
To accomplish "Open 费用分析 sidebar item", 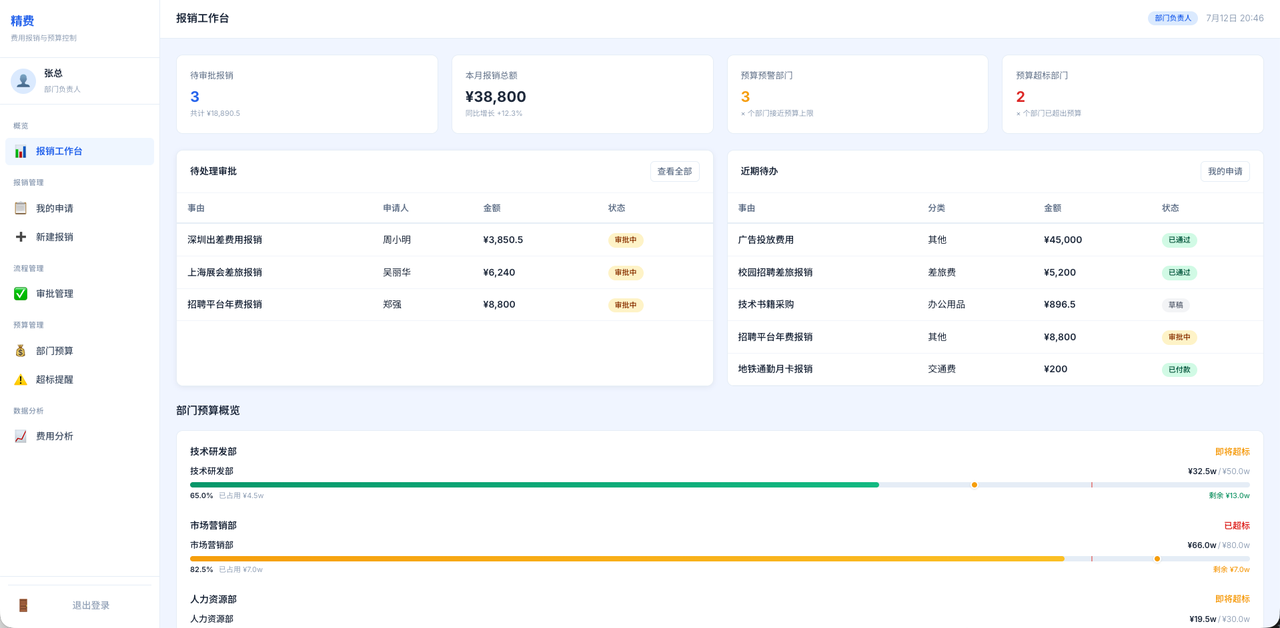I will (80, 436).
